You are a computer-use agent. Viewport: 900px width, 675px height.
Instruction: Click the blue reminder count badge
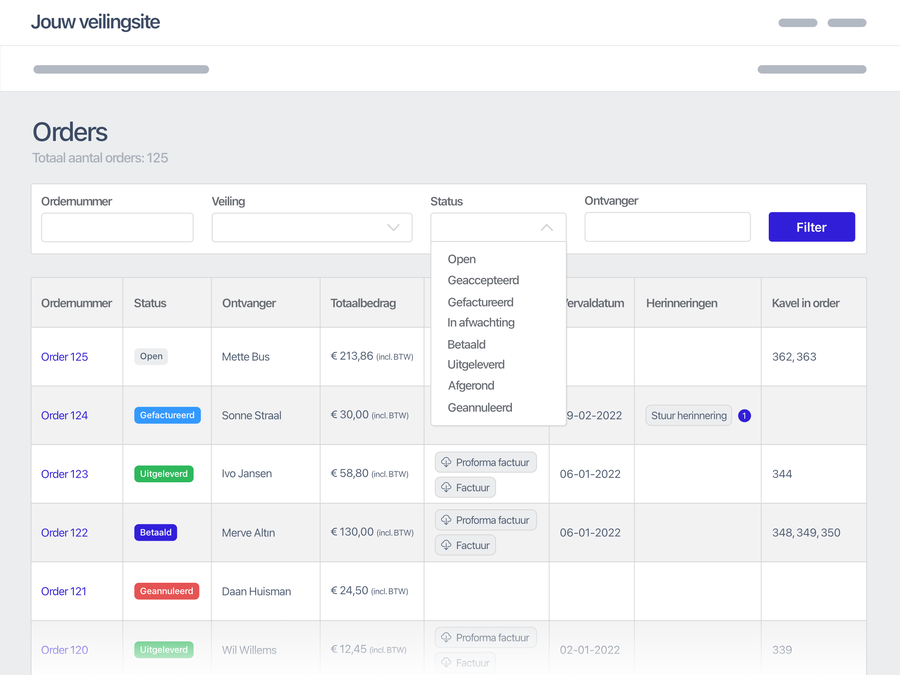[x=744, y=416]
